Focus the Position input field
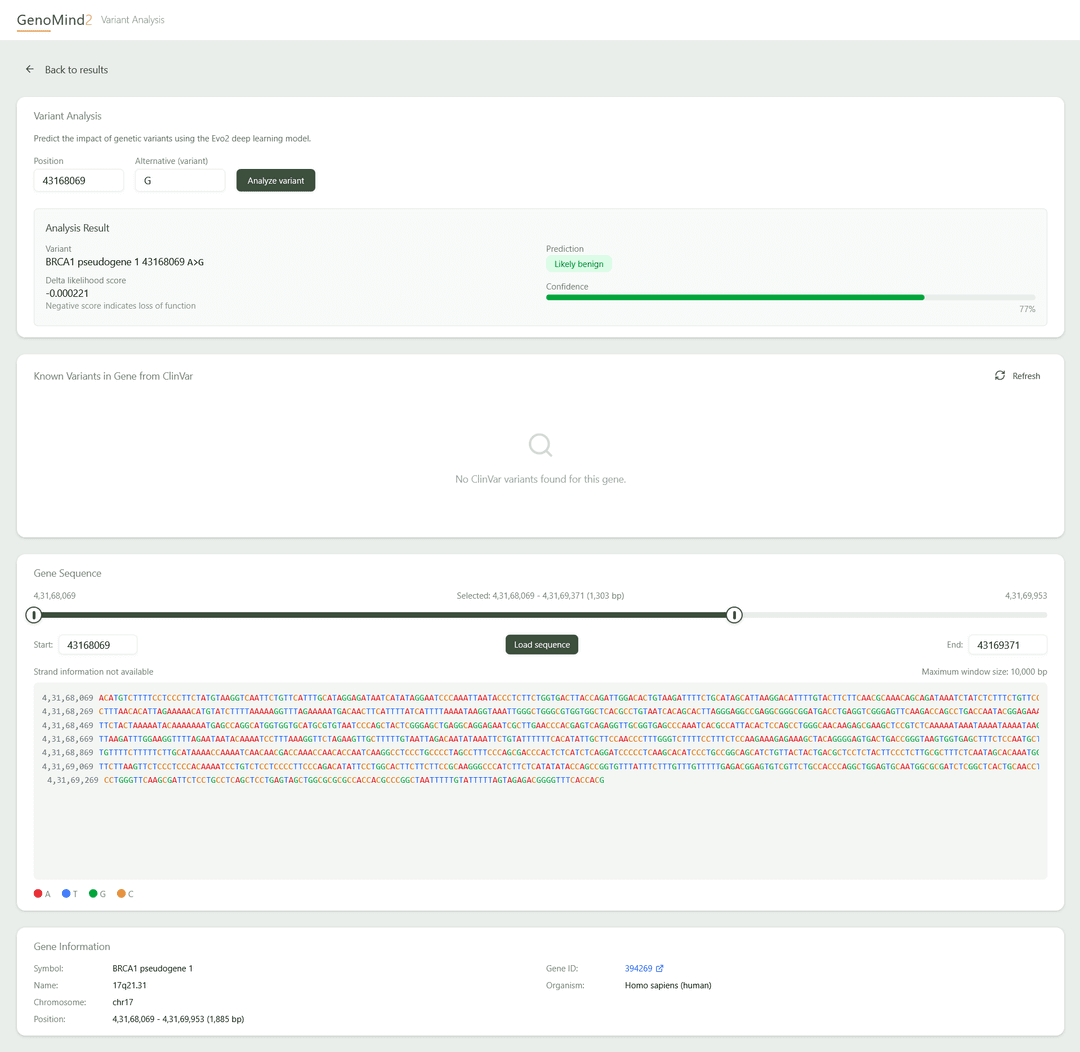The height and width of the screenshot is (1052, 1080). 79,181
